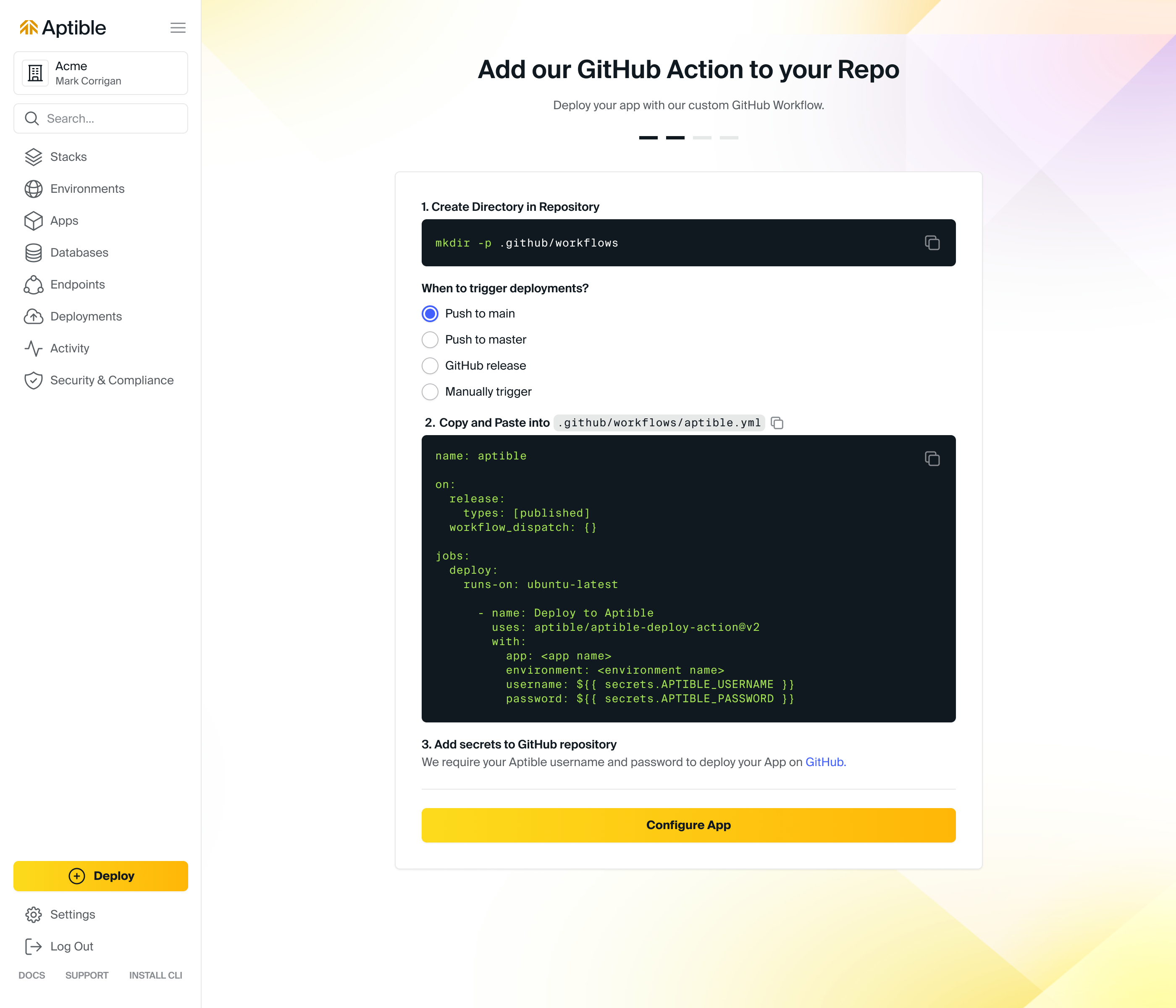Screen dimensions: 1176x1008
Task: Click the Search input field
Action: pyautogui.click(x=100, y=118)
